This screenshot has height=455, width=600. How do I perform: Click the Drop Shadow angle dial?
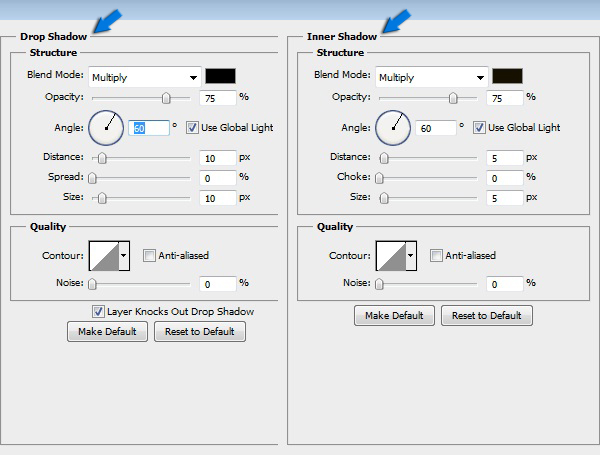point(105,127)
